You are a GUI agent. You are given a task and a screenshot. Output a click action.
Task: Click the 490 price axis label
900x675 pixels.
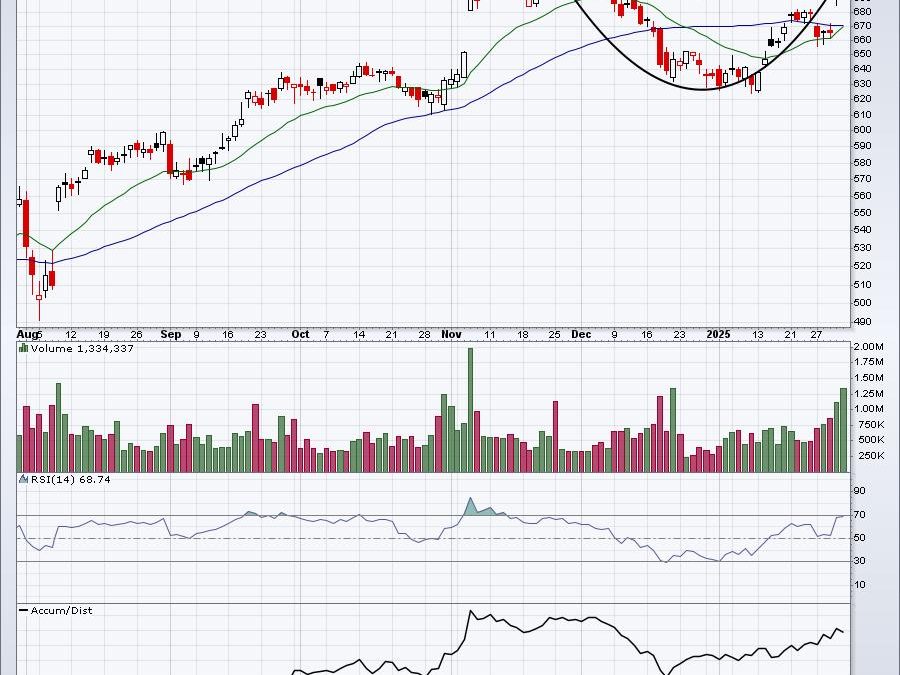click(863, 321)
